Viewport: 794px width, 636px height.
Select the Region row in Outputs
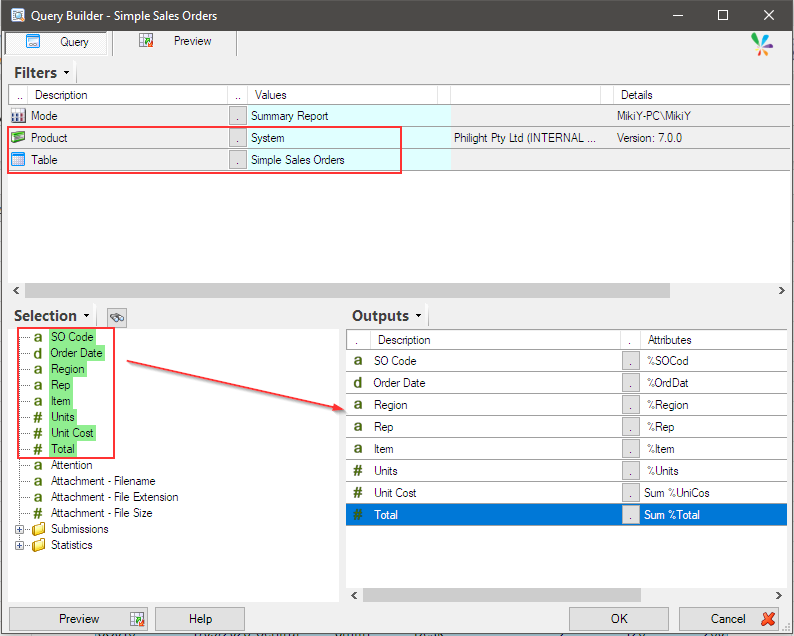click(x=567, y=405)
